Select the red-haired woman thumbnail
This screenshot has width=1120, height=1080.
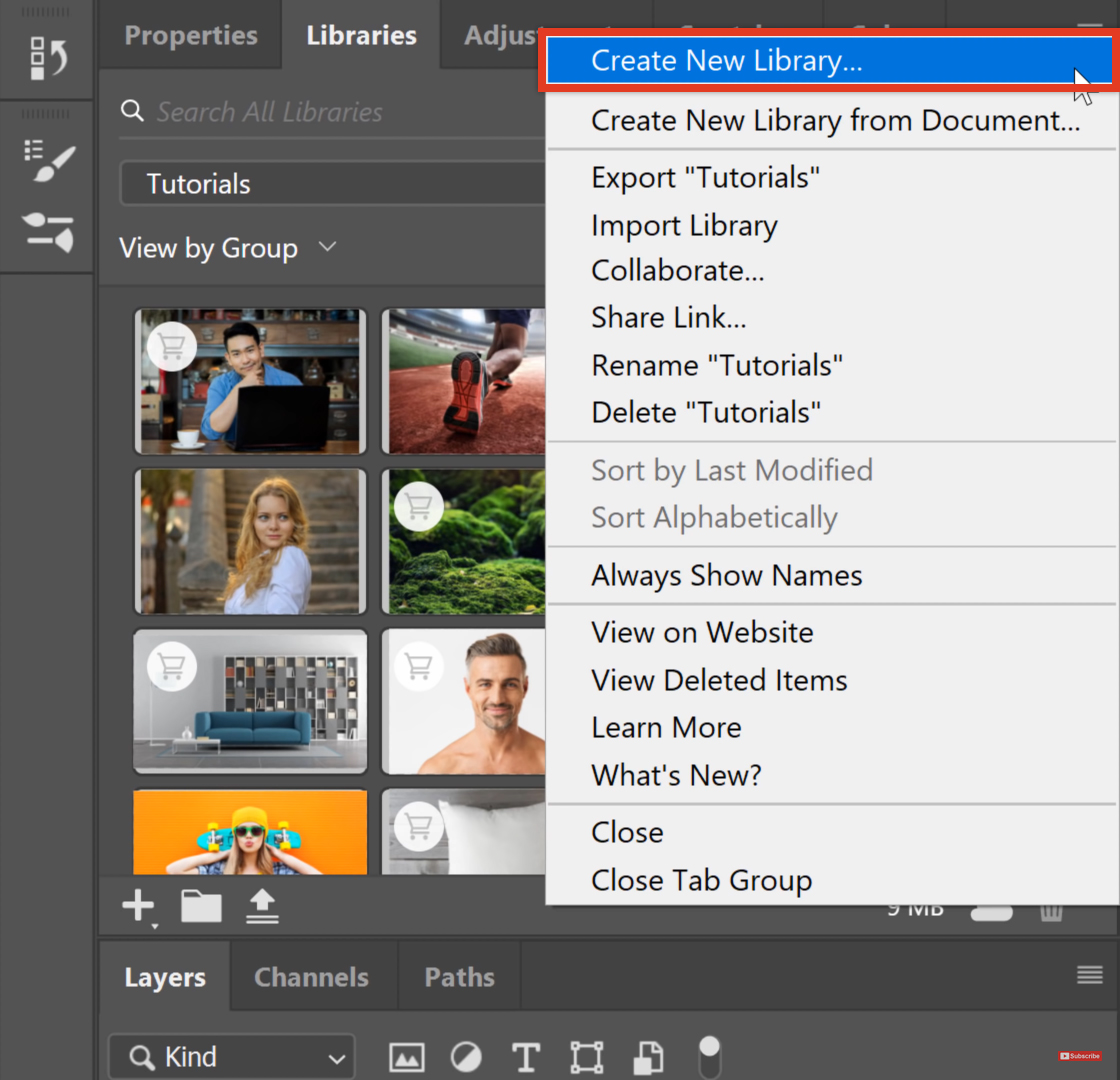coord(250,541)
